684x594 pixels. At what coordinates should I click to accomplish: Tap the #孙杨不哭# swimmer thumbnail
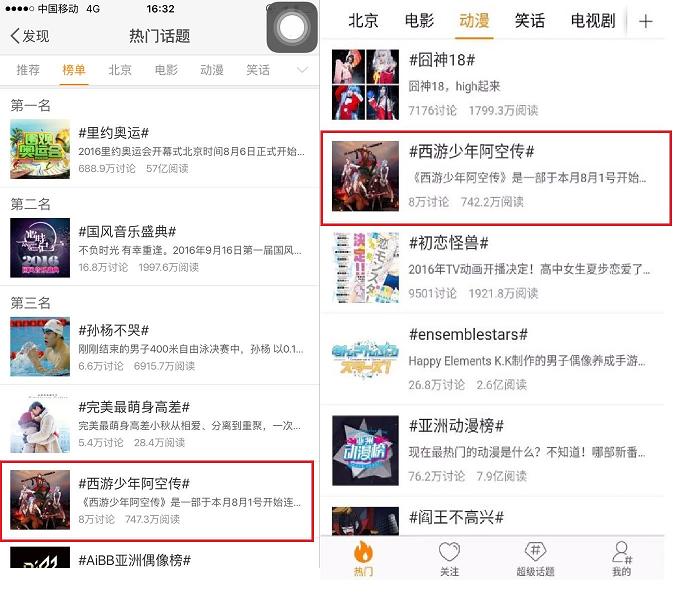pos(40,347)
